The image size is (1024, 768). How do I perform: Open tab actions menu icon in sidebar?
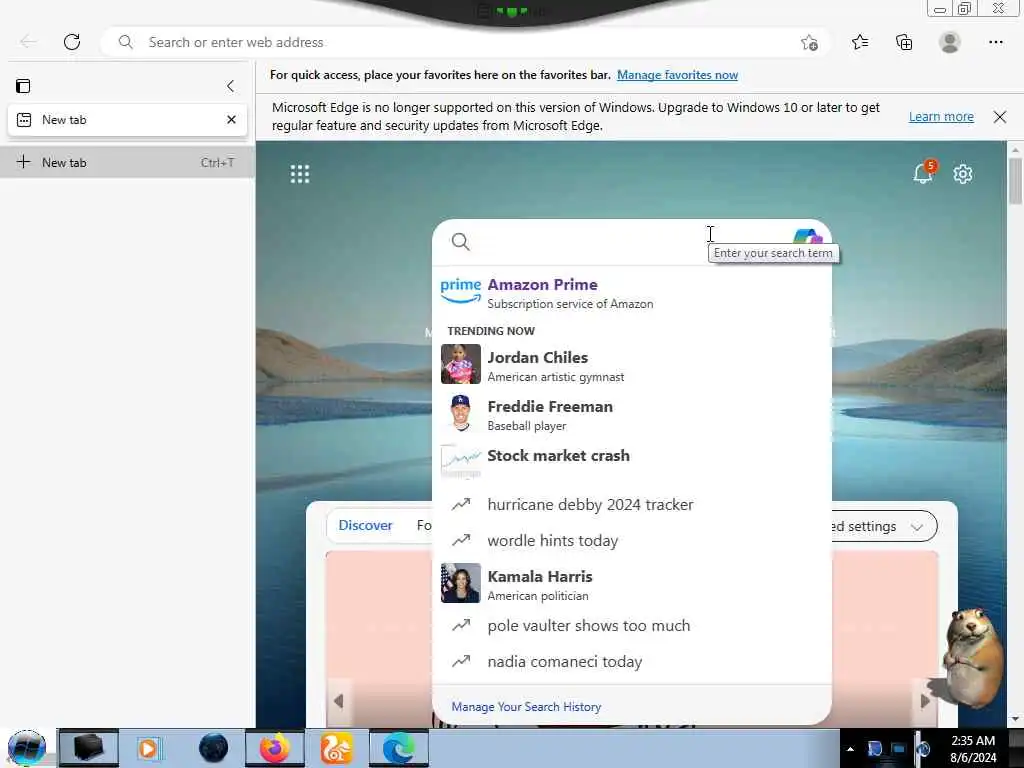[23, 86]
